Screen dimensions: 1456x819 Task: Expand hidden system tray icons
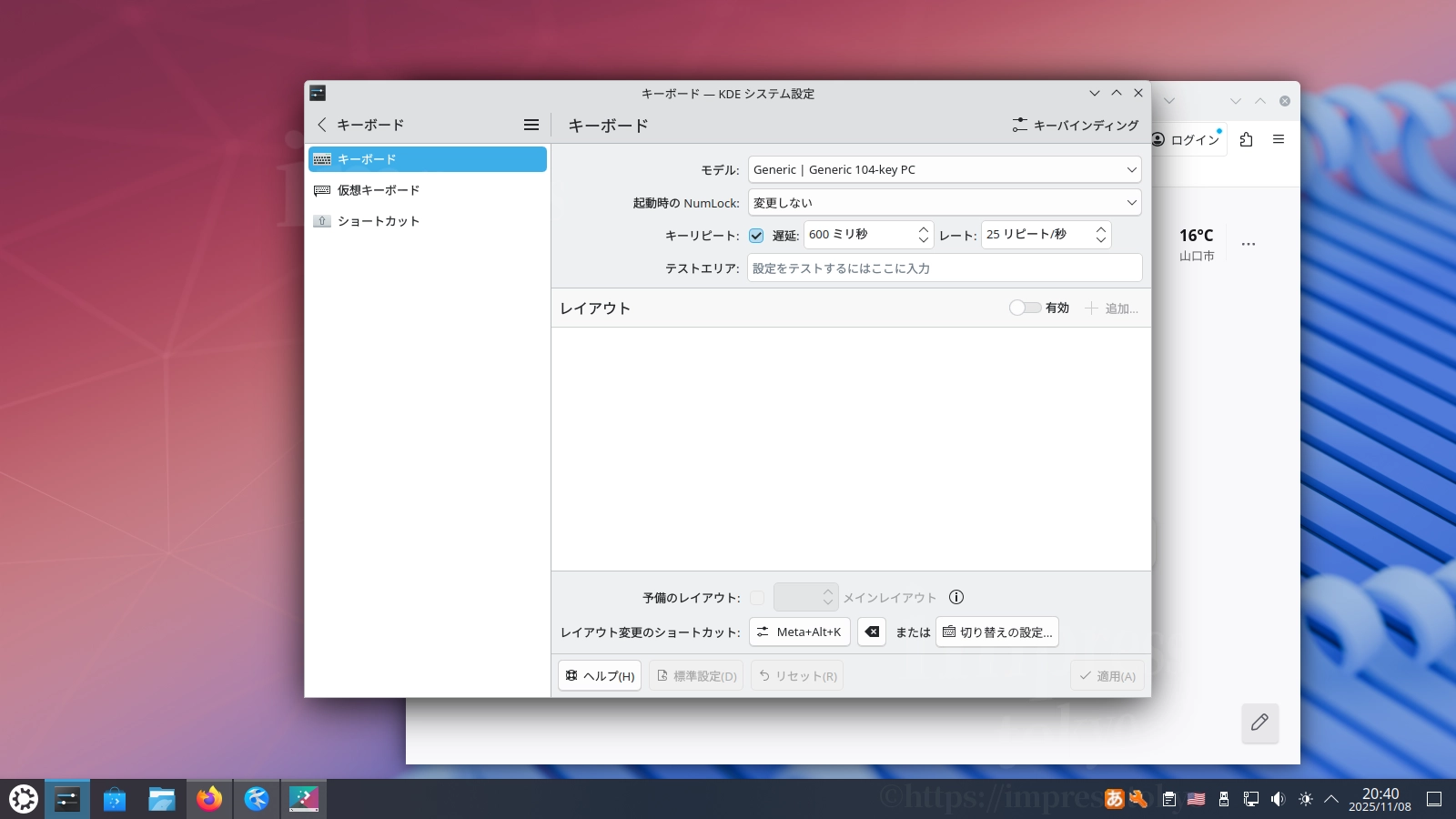tap(1331, 799)
